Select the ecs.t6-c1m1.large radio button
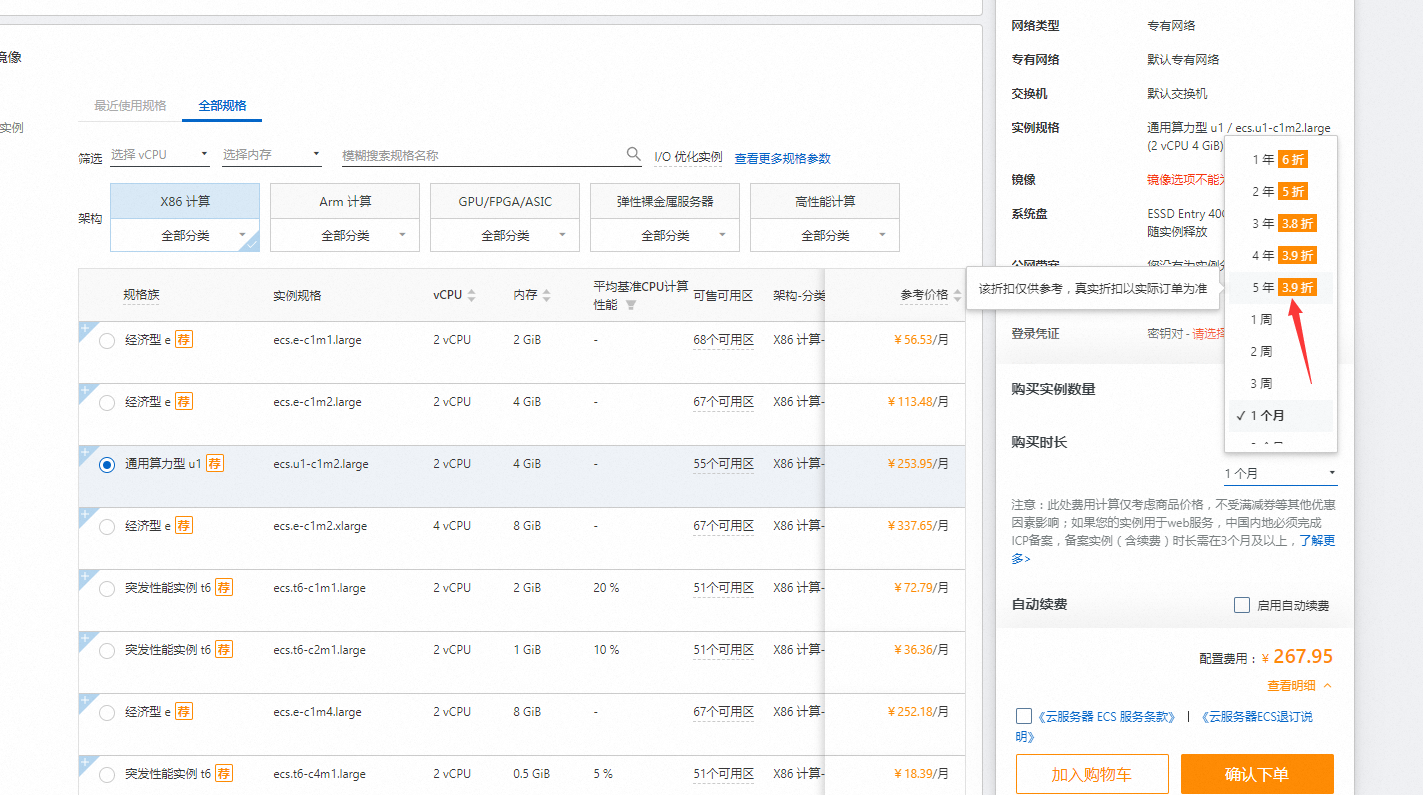The height and width of the screenshot is (795, 1423). [107, 589]
